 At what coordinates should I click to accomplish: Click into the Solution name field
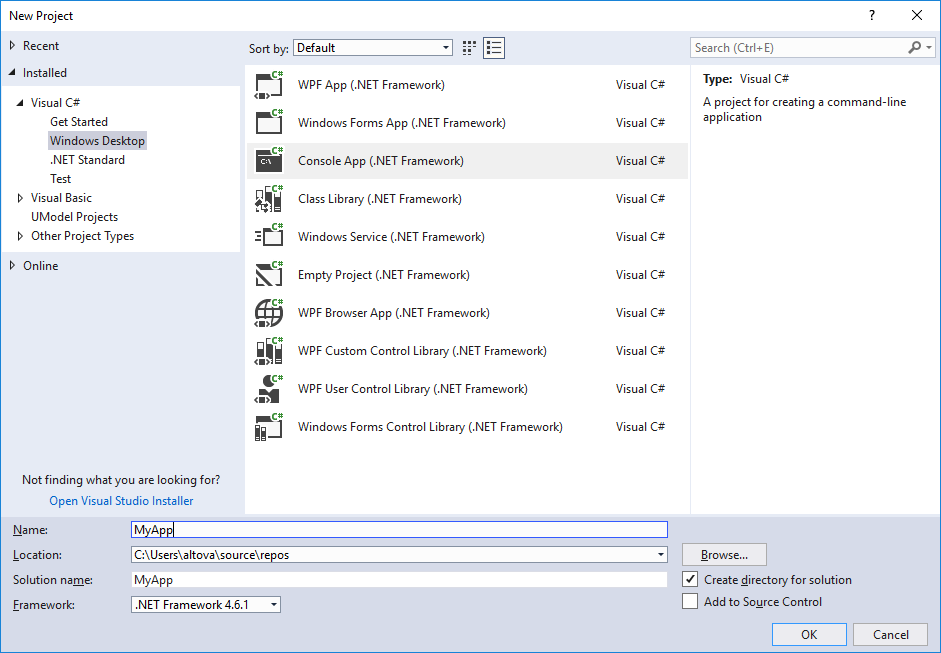398,580
